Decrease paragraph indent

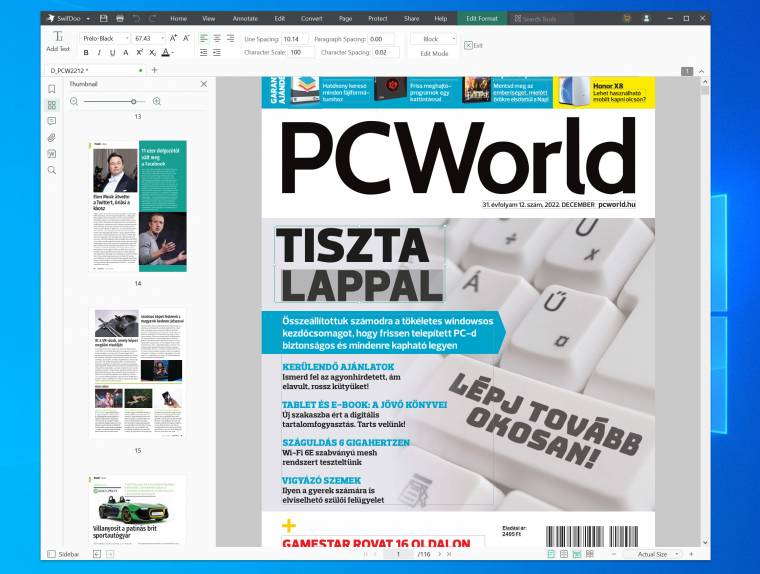click(x=204, y=52)
